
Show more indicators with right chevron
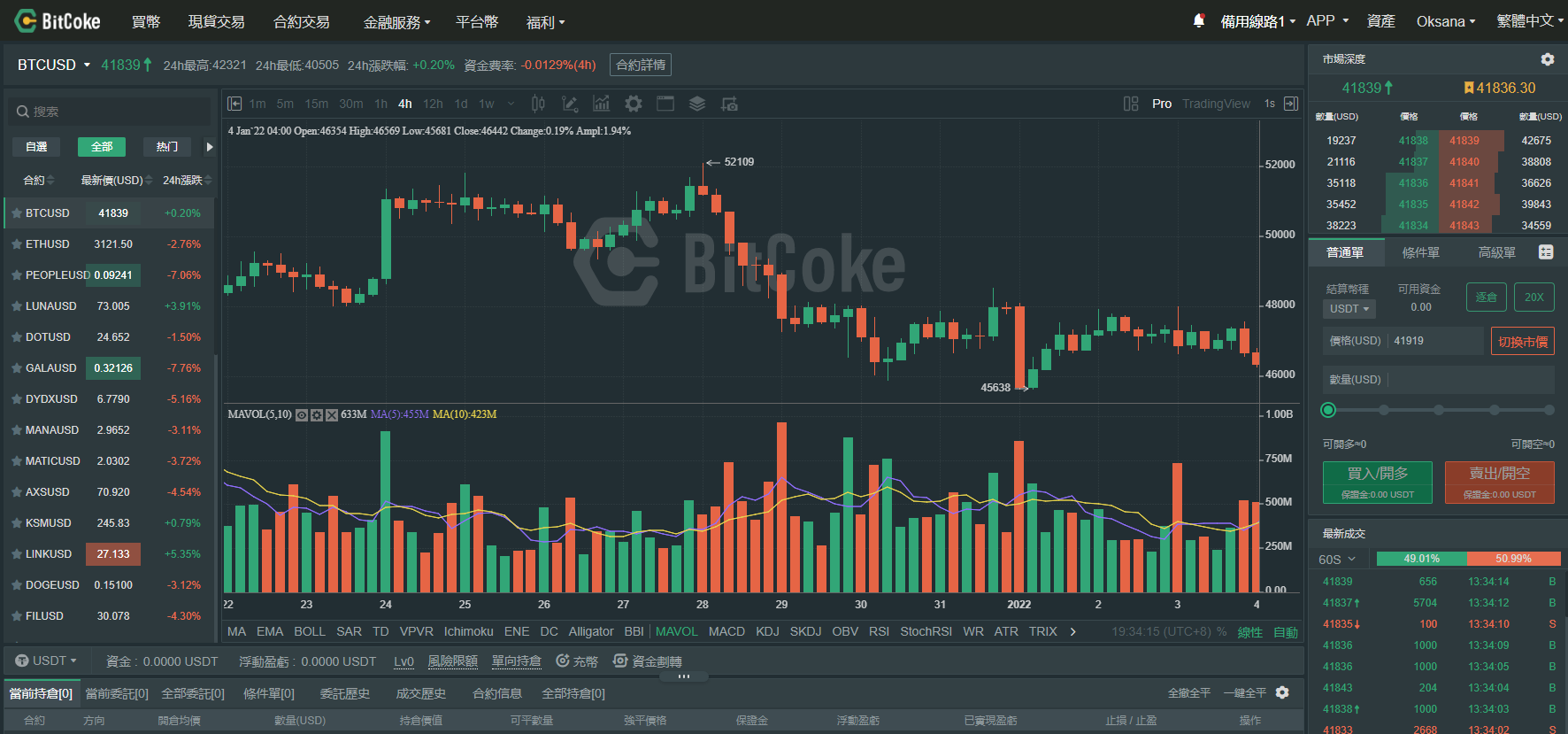pos(1073,631)
